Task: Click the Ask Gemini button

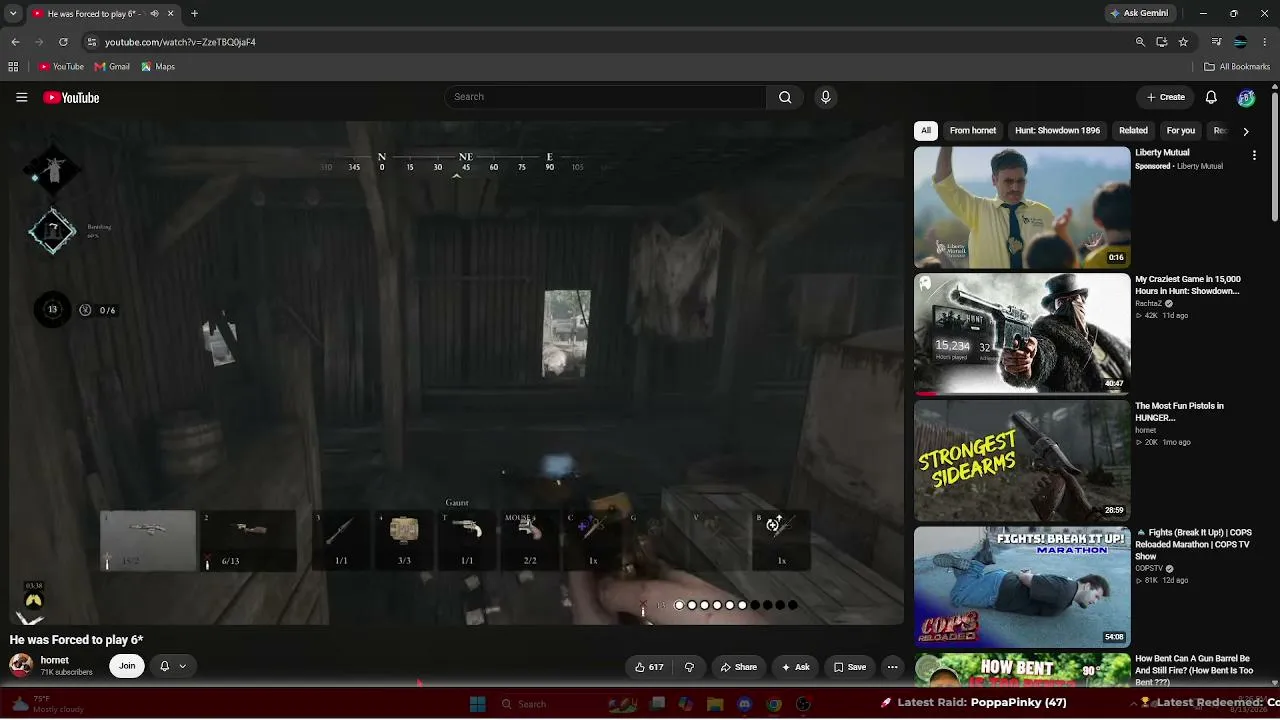Action: [x=1138, y=14]
